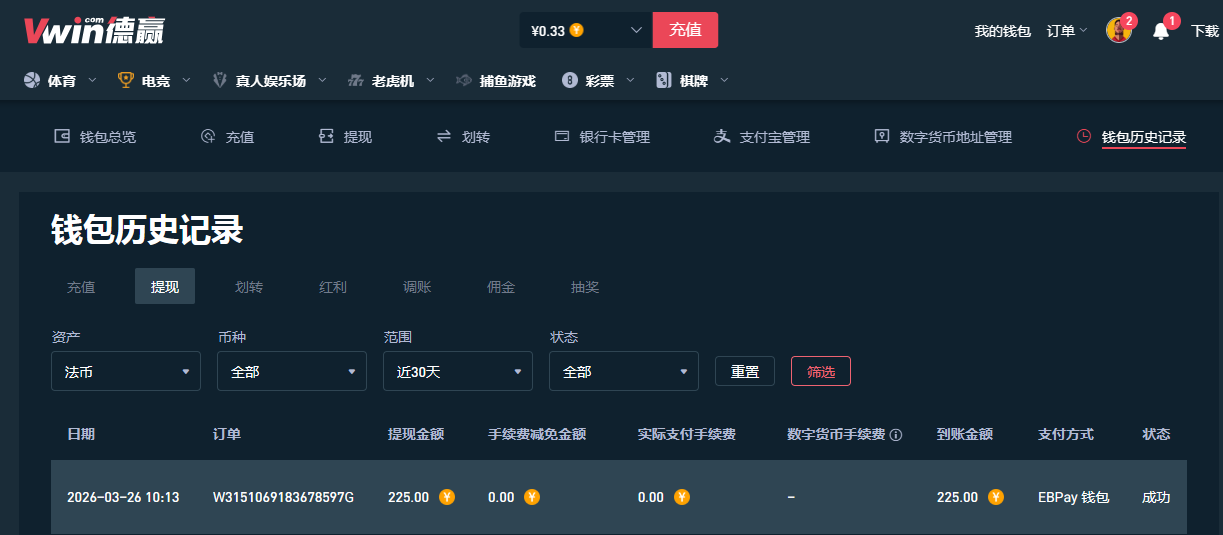Viewport: 1223px width, 535px height.
Task: Click the EBPay 钱包 payment method cell
Action: tap(1074, 497)
